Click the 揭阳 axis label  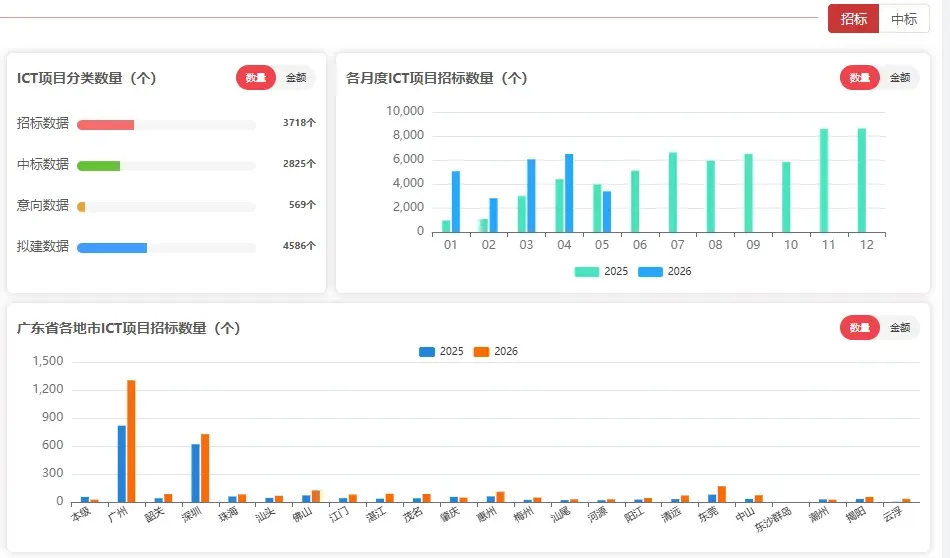coord(855,514)
